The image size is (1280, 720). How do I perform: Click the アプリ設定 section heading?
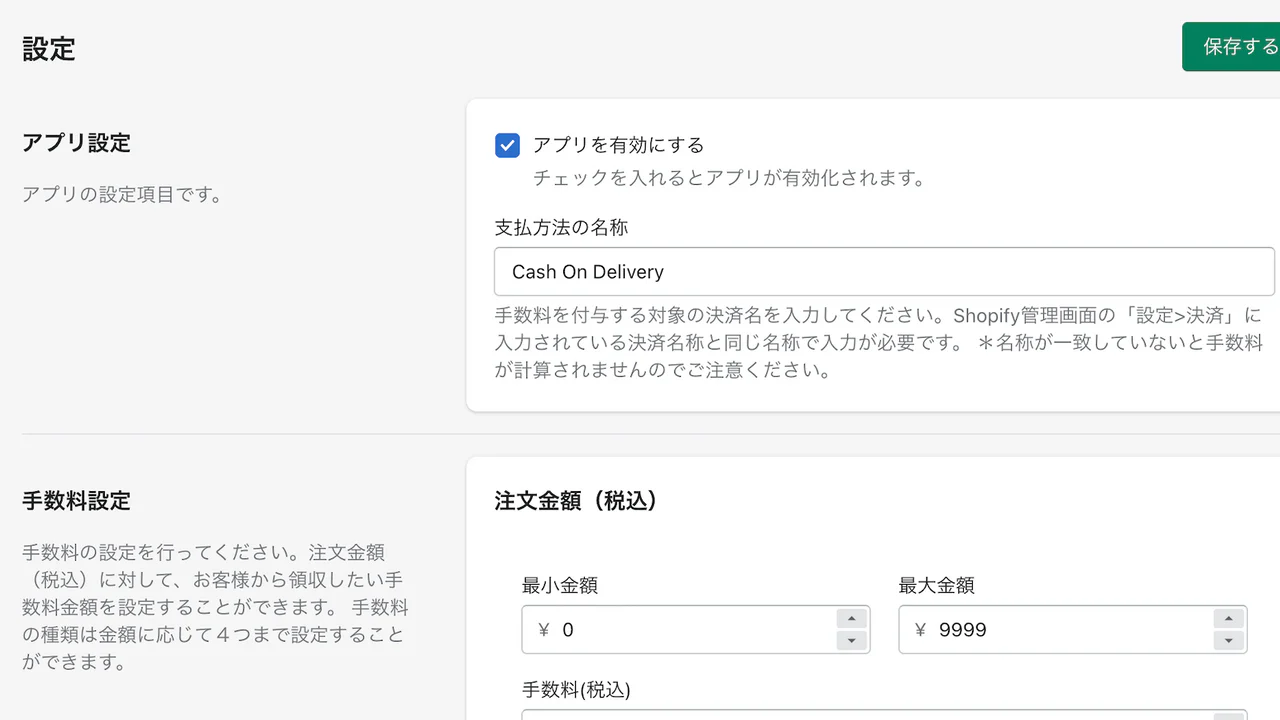pyautogui.click(x=76, y=143)
